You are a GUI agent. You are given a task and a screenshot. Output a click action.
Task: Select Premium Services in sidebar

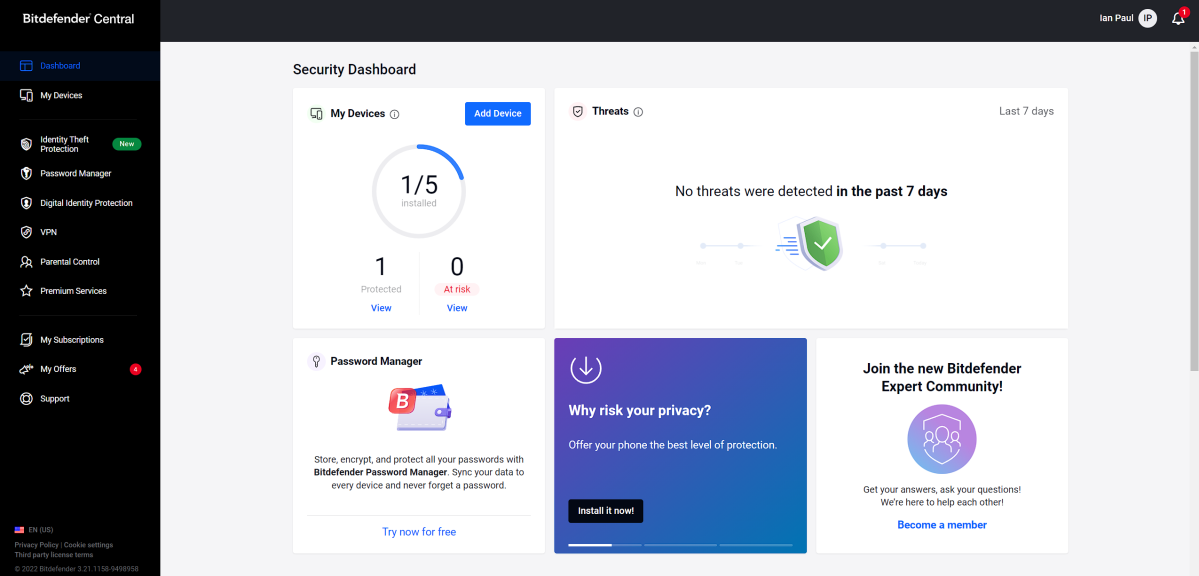pyautogui.click(x=80, y=291)
